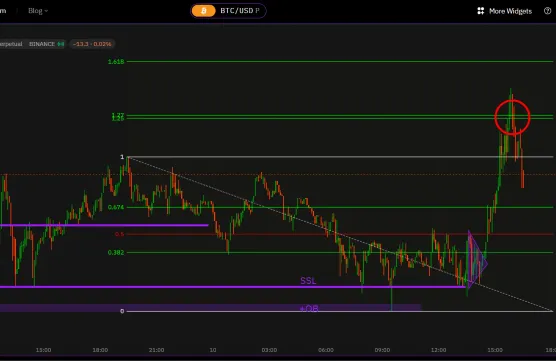Click the date 10 marker on time axis
The width and height of the screenshot is (556, 361).
[x=213, y=350]
